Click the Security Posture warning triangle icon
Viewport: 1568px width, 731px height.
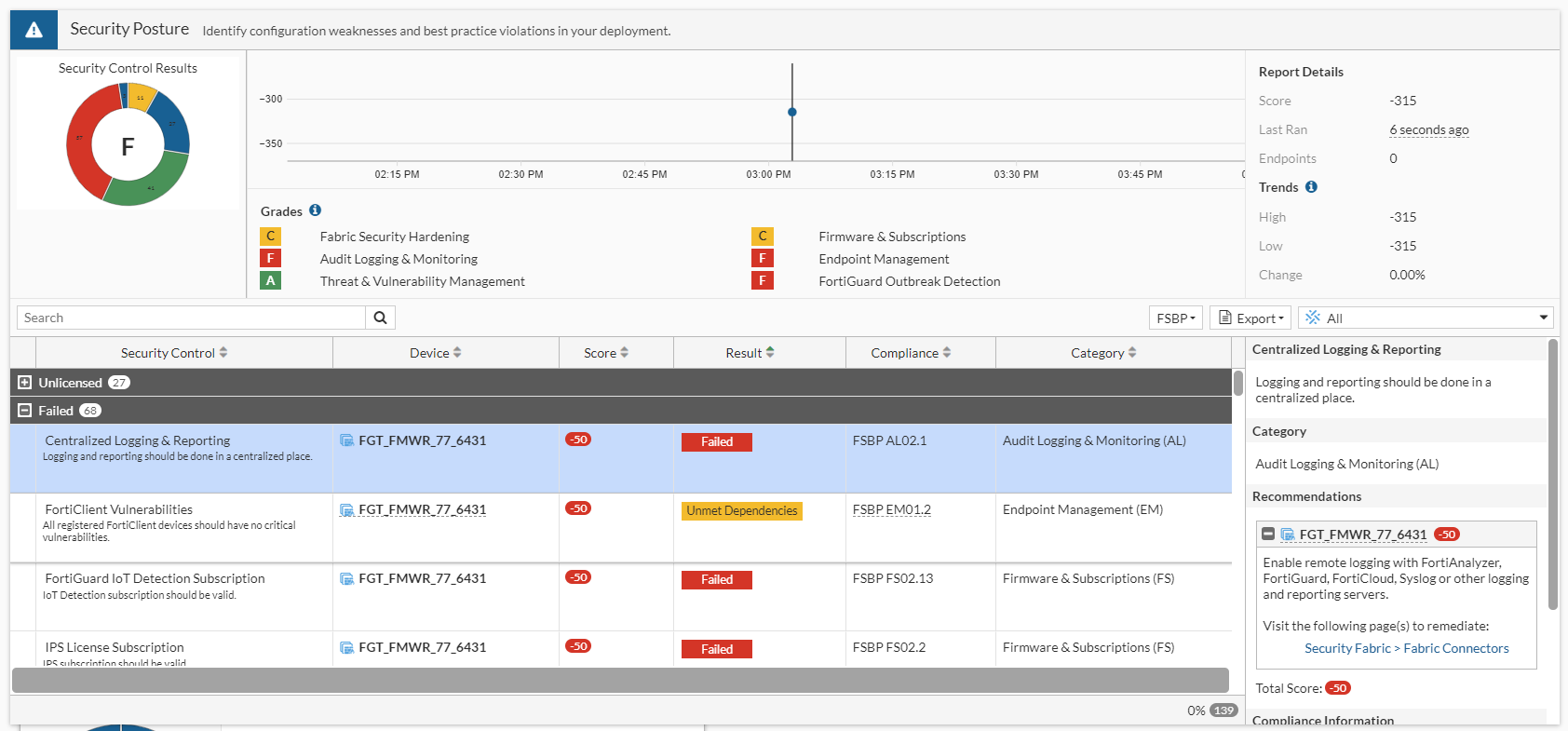(x=34, y=30)
